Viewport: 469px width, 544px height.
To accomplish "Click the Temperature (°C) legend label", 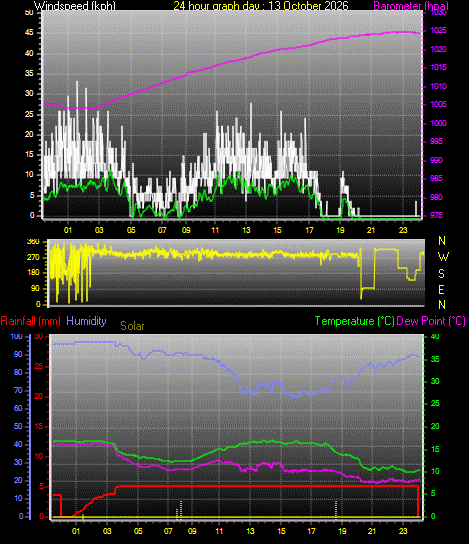I will [355, 321].
